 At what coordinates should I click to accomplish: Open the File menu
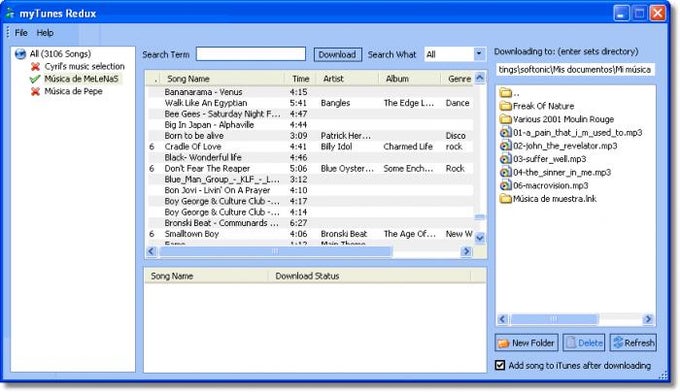(21, 33)
